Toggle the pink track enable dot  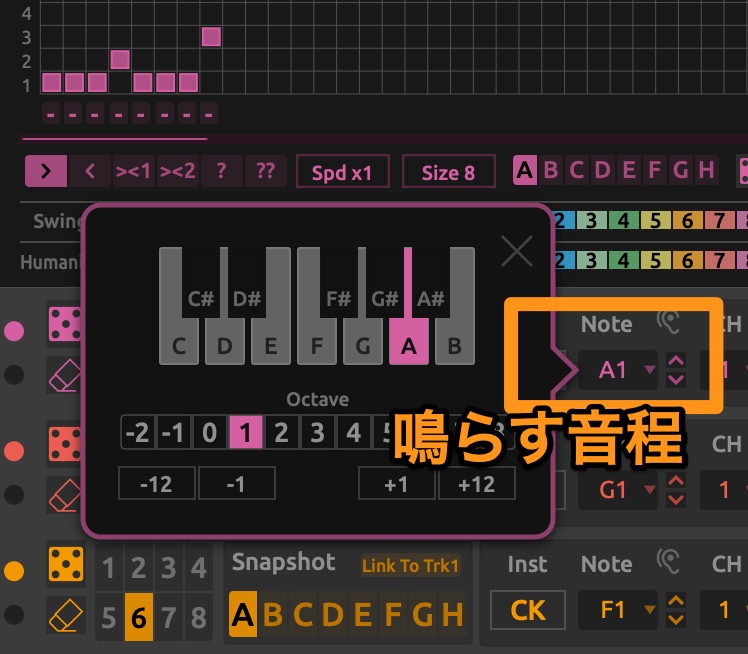[15, 328]
